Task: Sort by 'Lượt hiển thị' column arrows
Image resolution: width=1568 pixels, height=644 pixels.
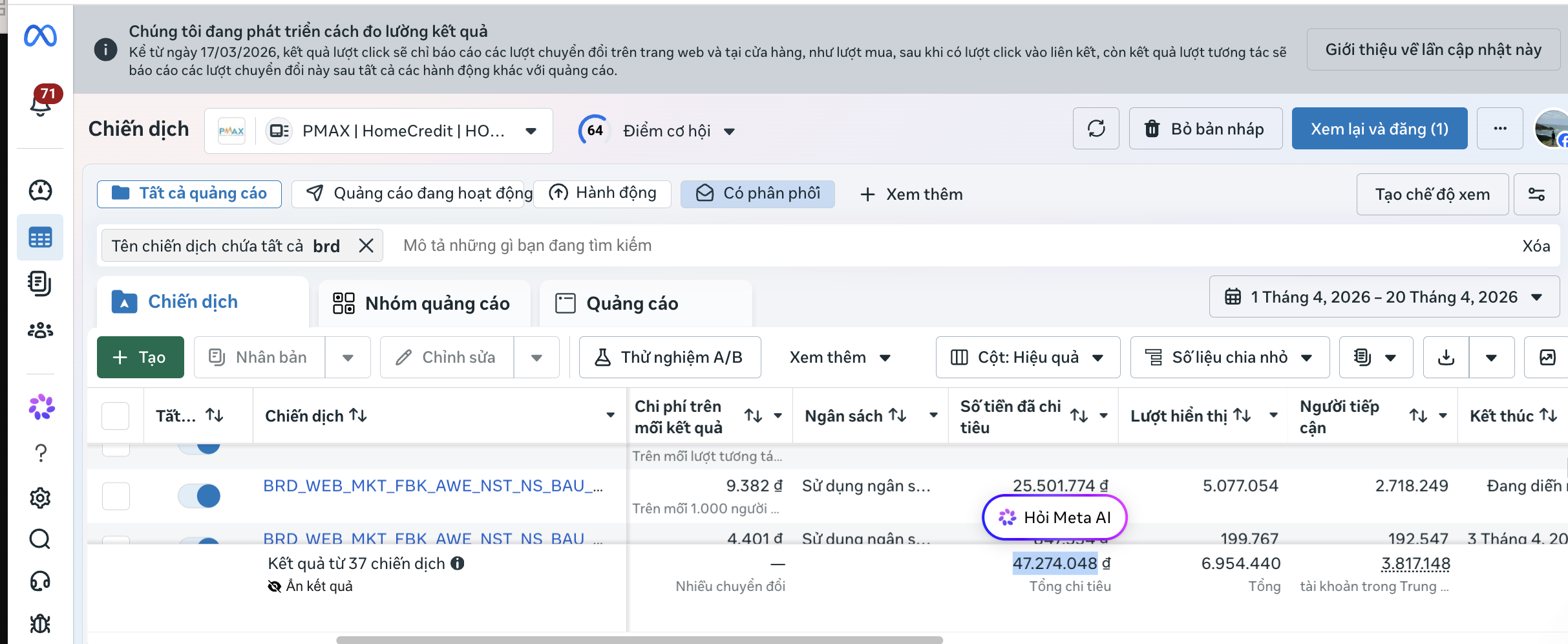Action: (1242, 415)
